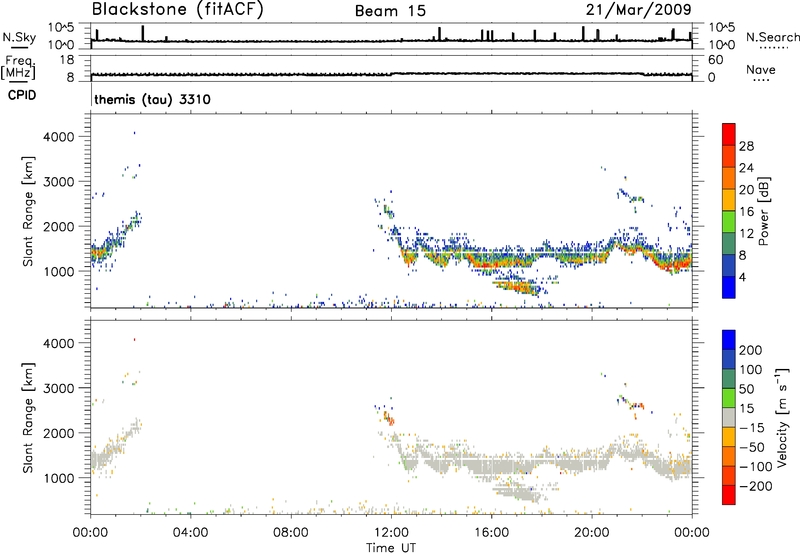Click the power panel 'Slant Range [km]' label

pos(28,211)
